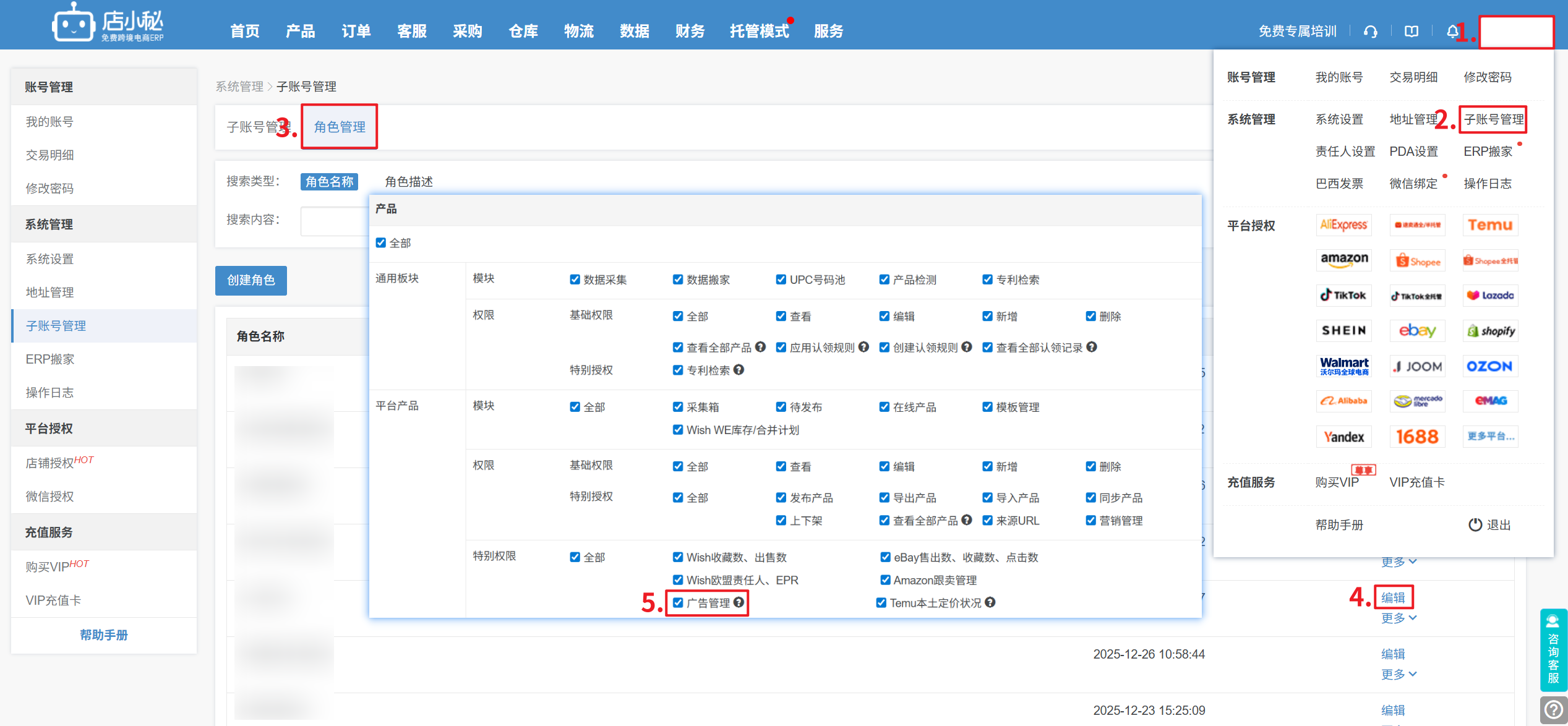Switch to the 角色管理 tab

[339, 127]
